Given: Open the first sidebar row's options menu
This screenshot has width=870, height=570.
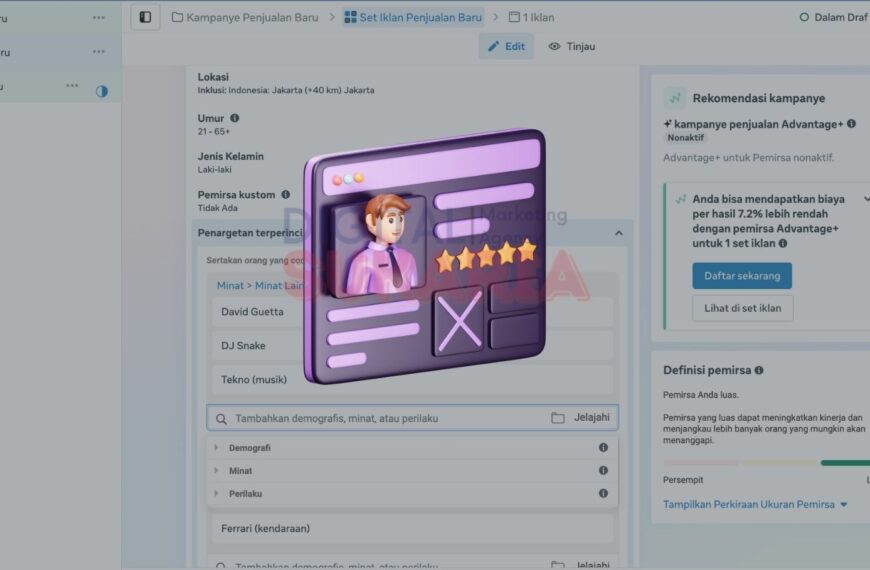Looking at the screenshot, I should (99, 18).
